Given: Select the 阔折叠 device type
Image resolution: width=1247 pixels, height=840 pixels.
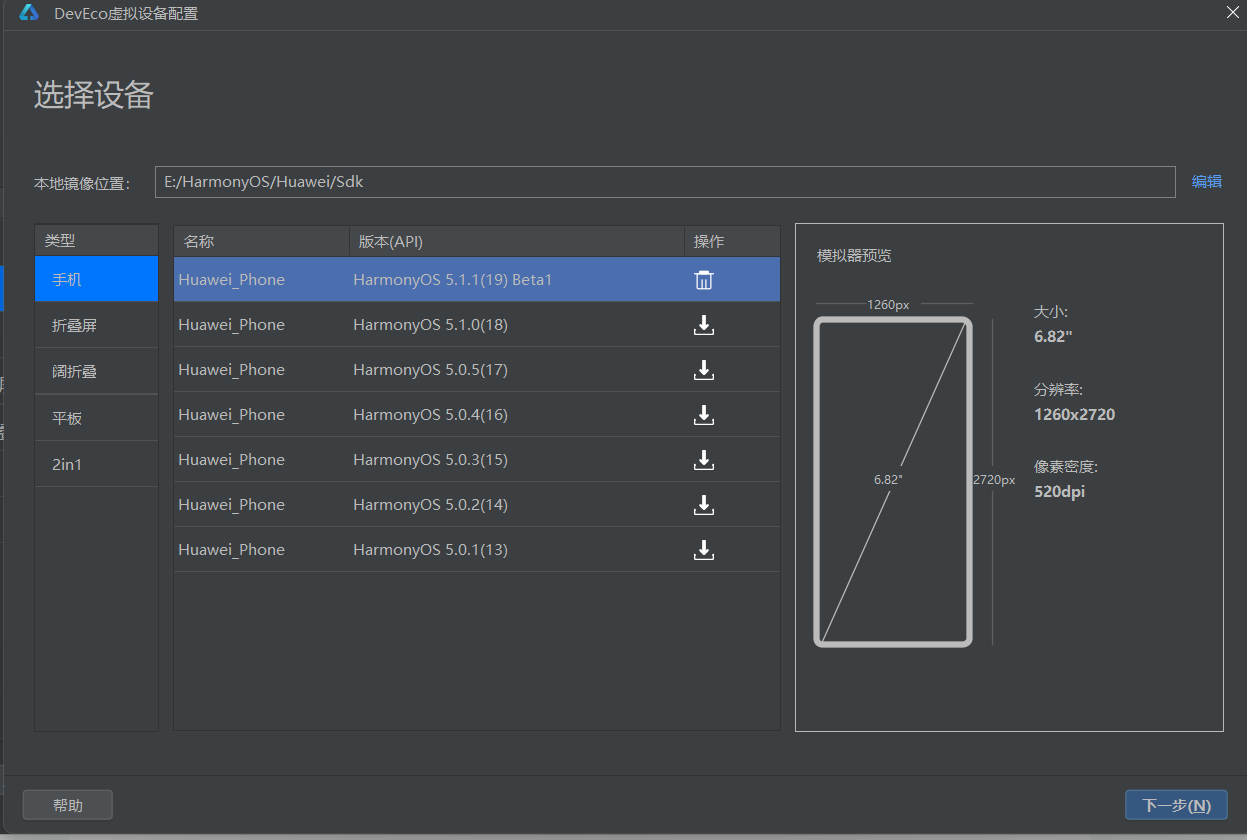Looking at the screenshot, I should pos(96,371).
